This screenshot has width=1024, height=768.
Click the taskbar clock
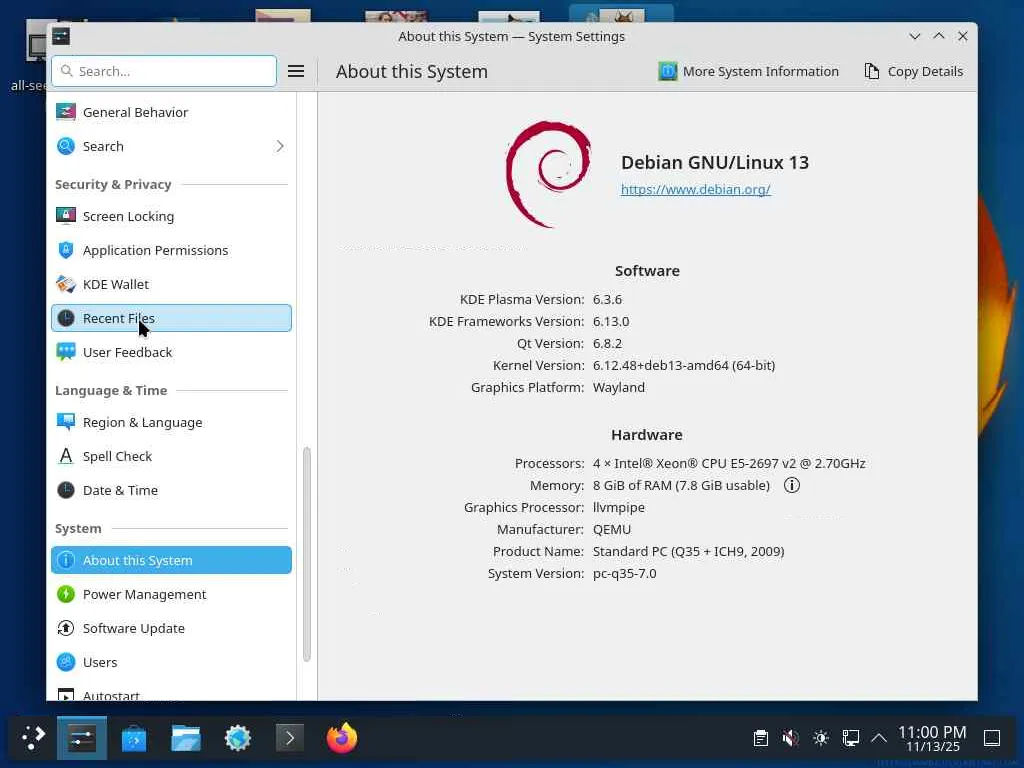(x=932, y=738)
